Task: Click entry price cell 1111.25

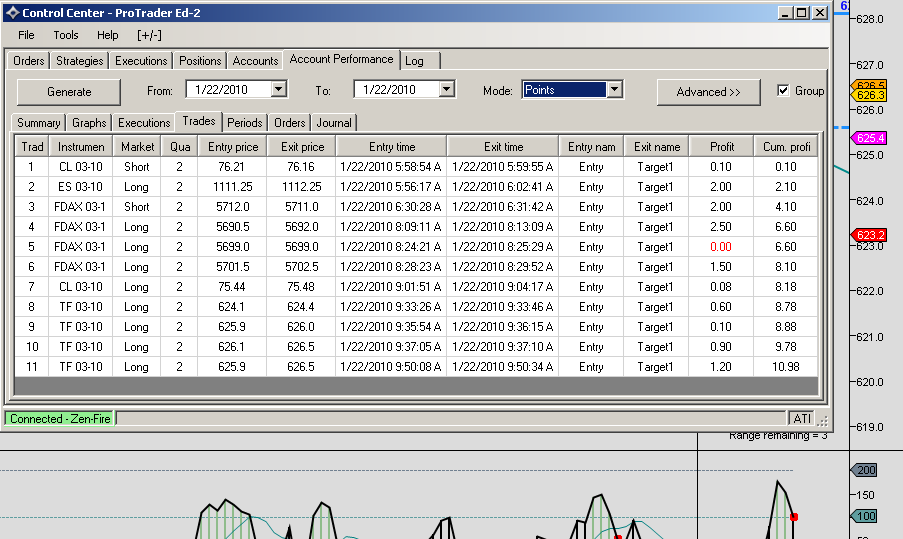Action: [x=233, y=187]
